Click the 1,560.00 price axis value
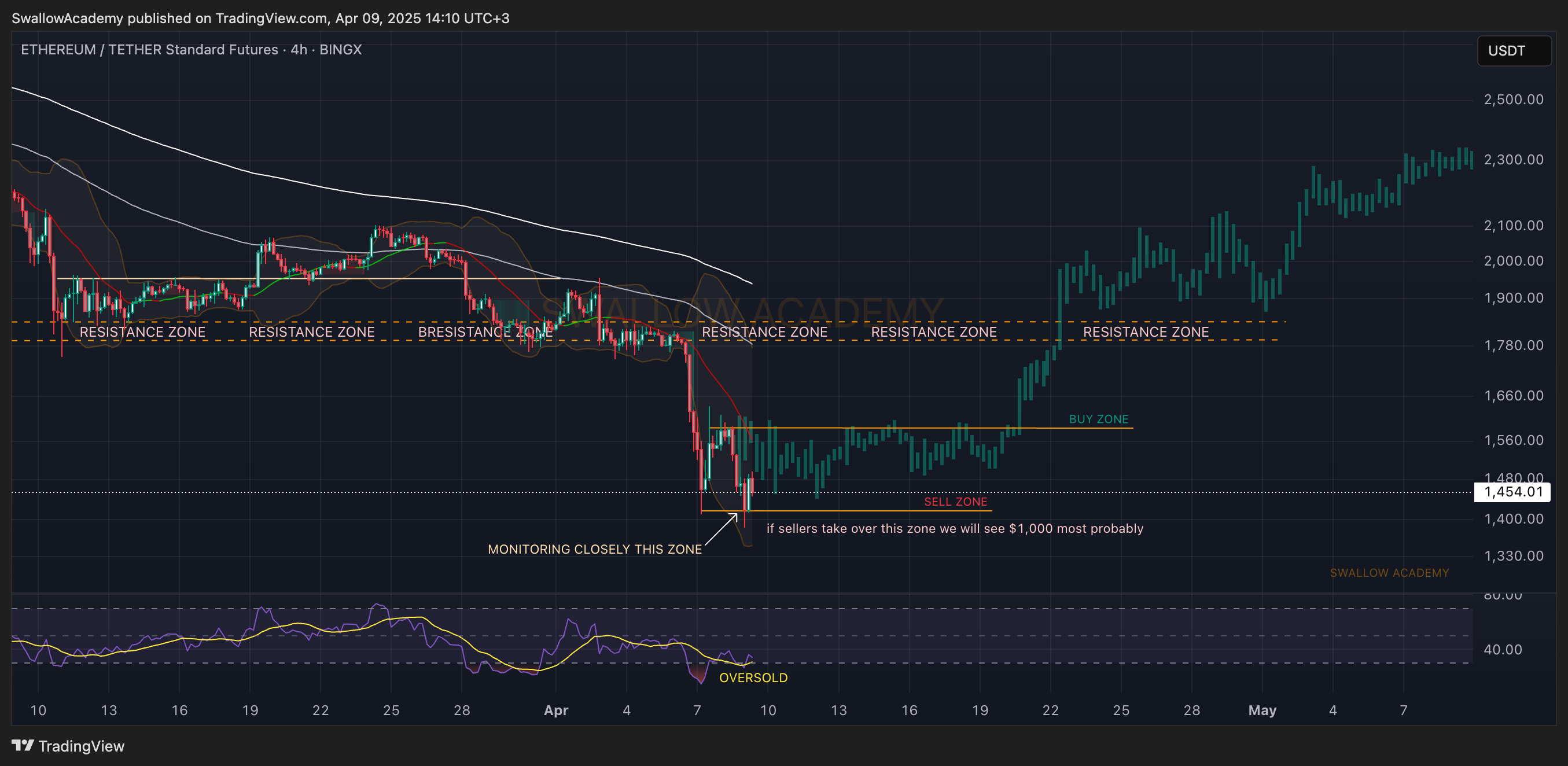This screenshot has width=1568, height=766. 1513,440
